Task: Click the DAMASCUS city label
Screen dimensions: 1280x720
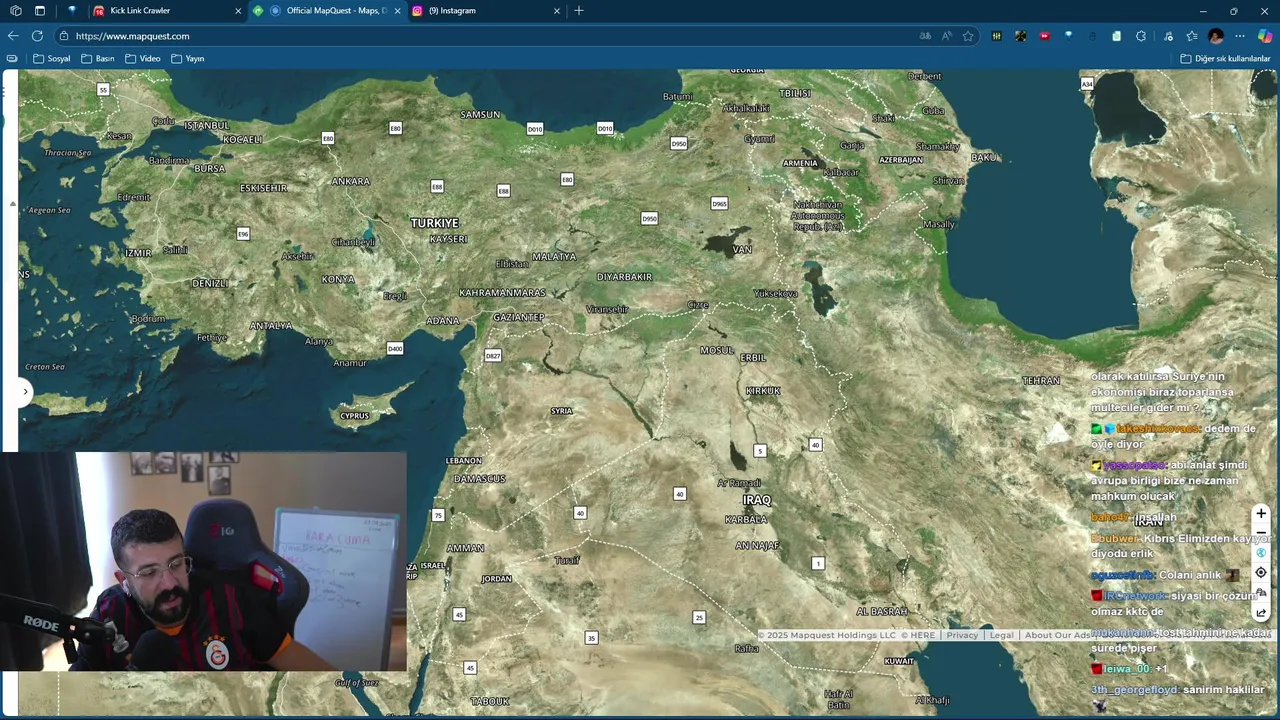Action: click(x=479, y=478)
